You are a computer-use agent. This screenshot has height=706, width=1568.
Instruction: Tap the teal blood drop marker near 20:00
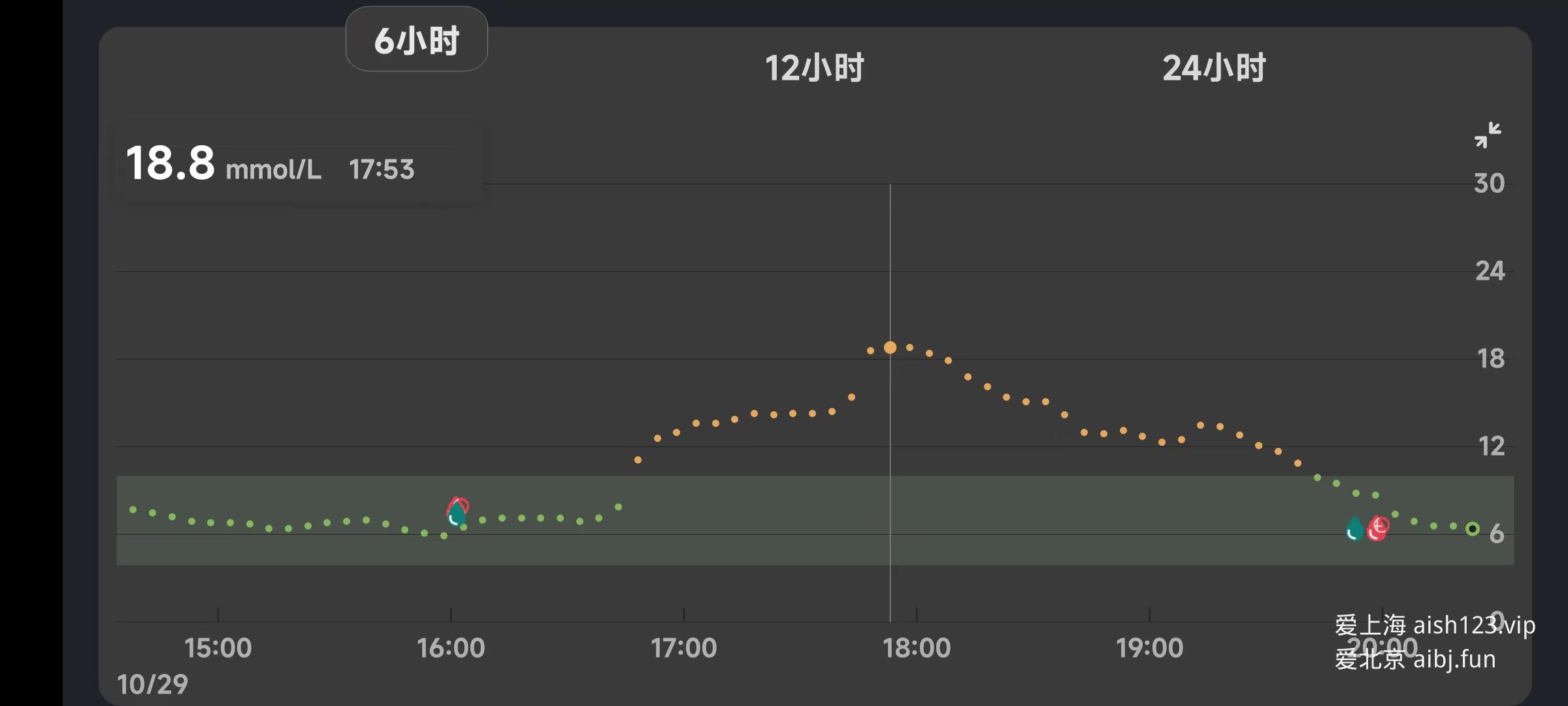click(x=1354, y=528)
